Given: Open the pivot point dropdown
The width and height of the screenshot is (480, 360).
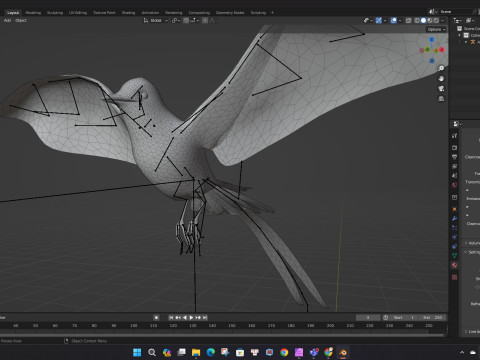Looking at the screenshot, I should point(176,20).
